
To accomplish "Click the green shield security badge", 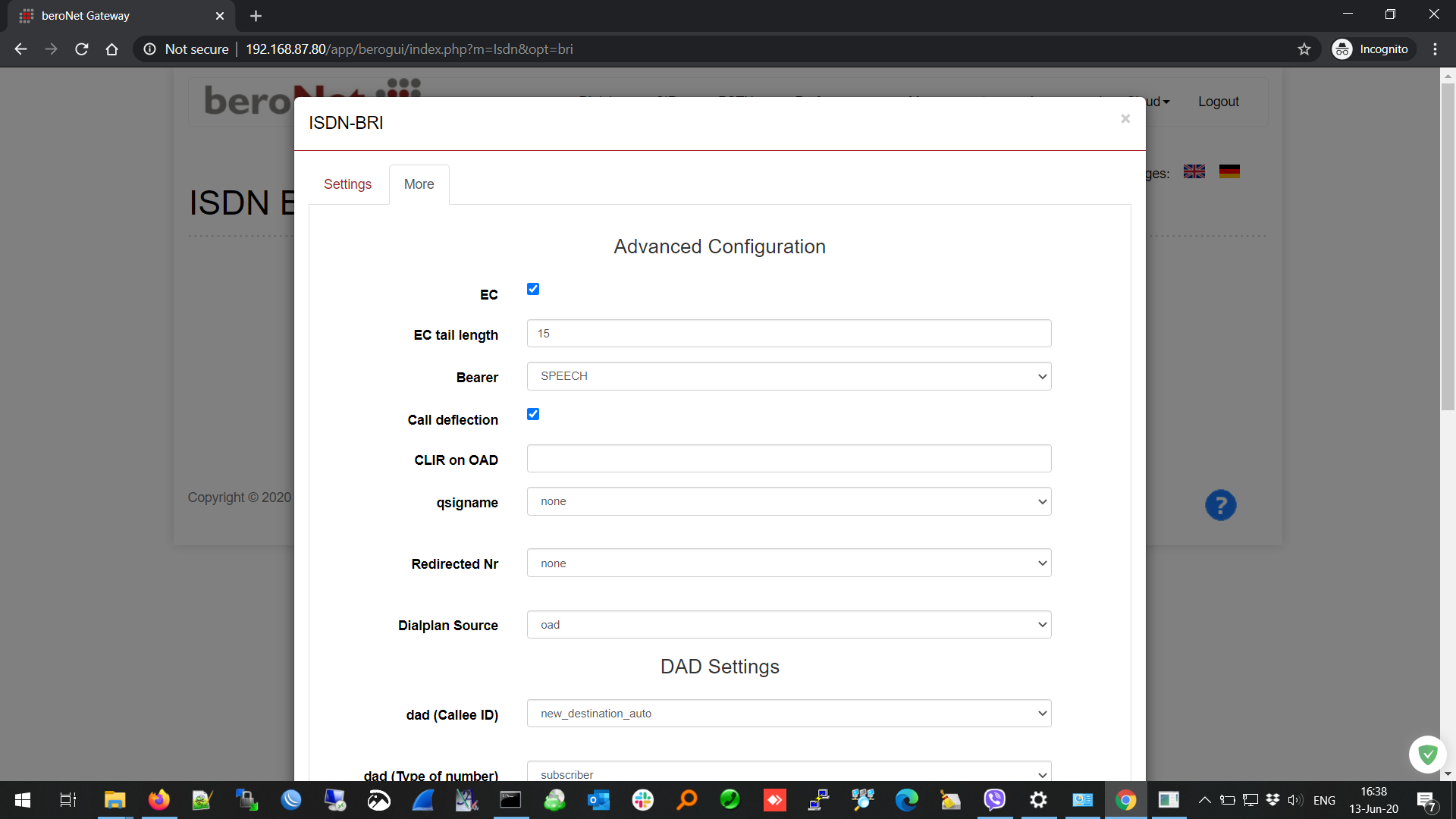I will pyautogui.click(x=1427, y=754).
